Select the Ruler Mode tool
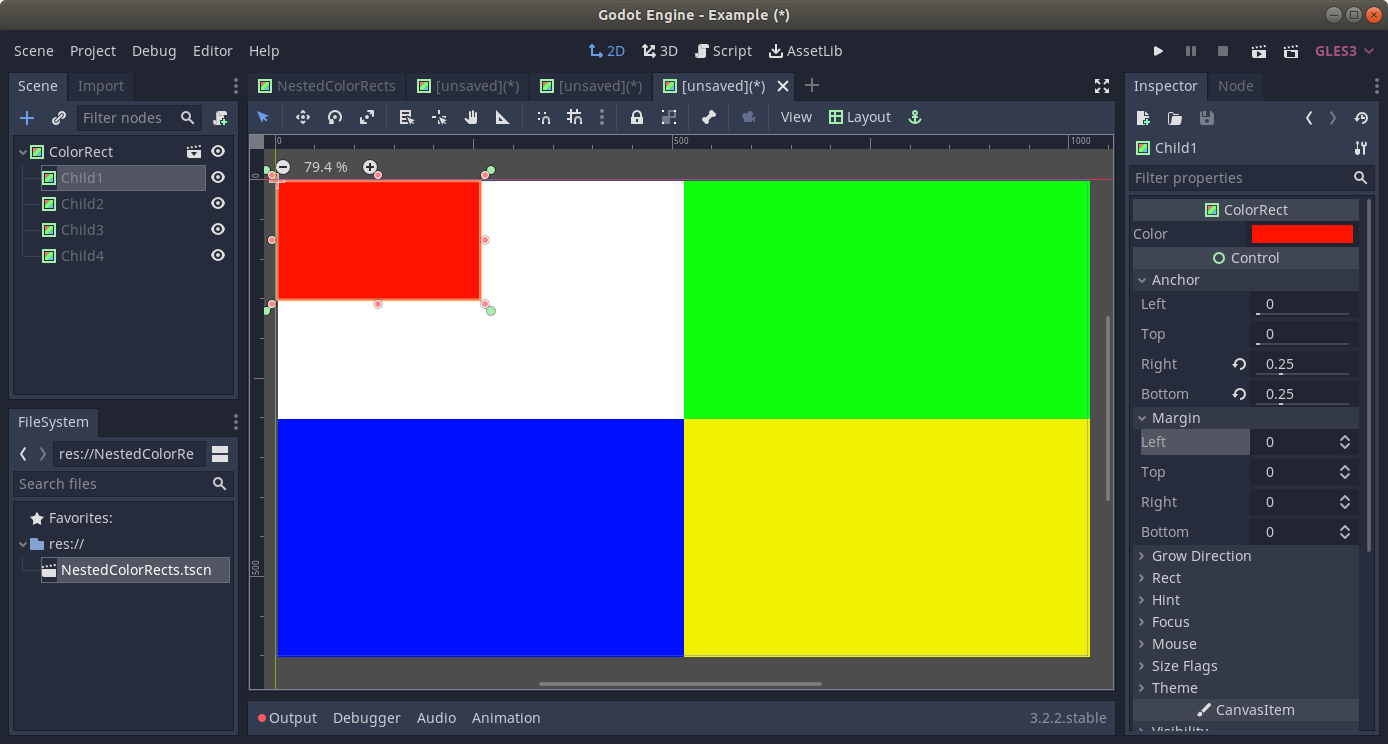This screenshot has height=744, width=1388. tap(503, 117)
